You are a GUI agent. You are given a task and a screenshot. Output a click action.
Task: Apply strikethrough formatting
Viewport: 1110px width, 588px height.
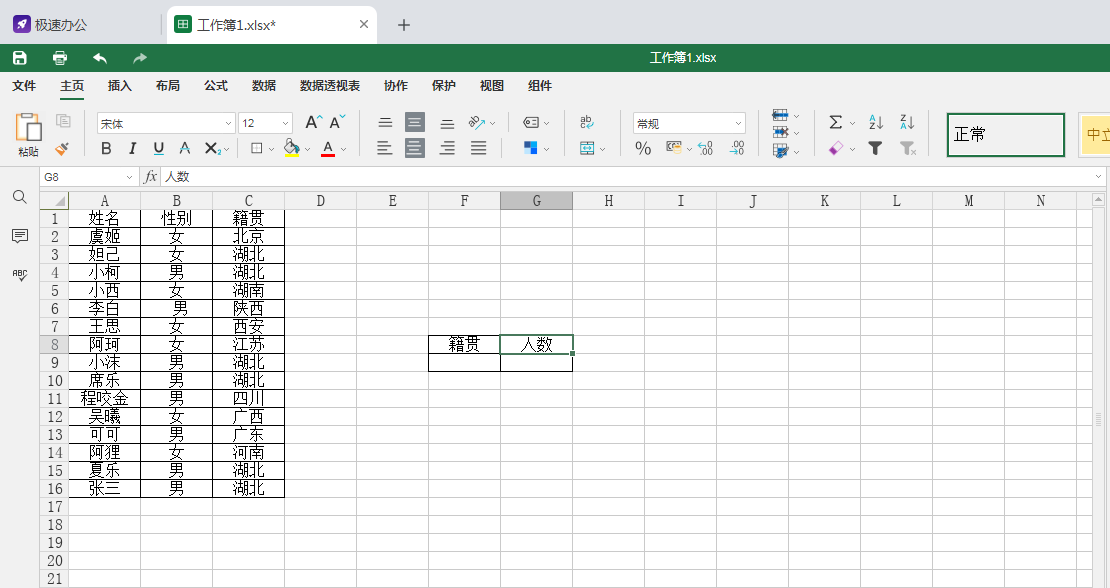tap(185, 148)
